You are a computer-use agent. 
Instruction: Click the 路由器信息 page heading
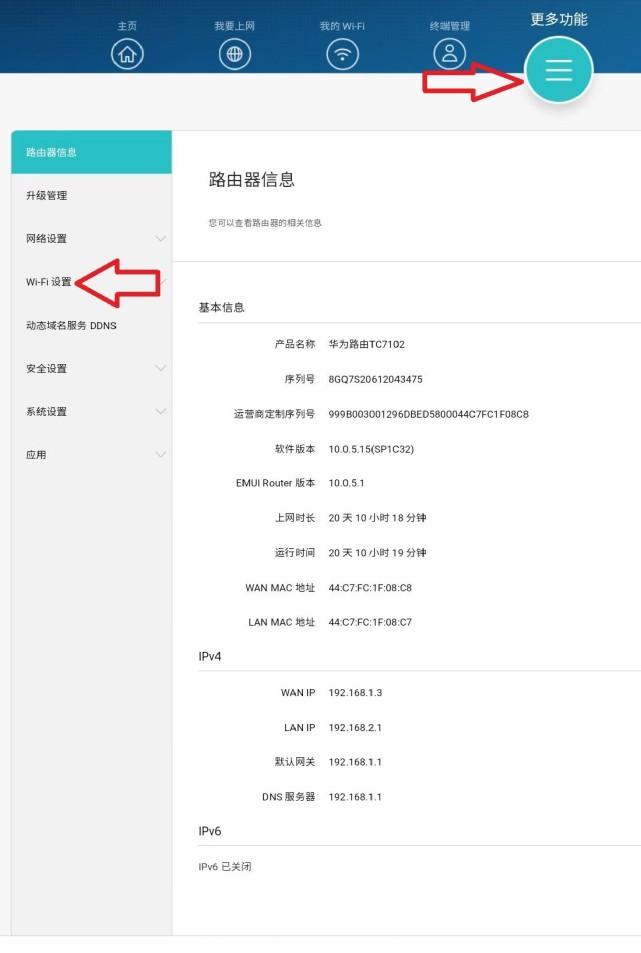(252, 179)
